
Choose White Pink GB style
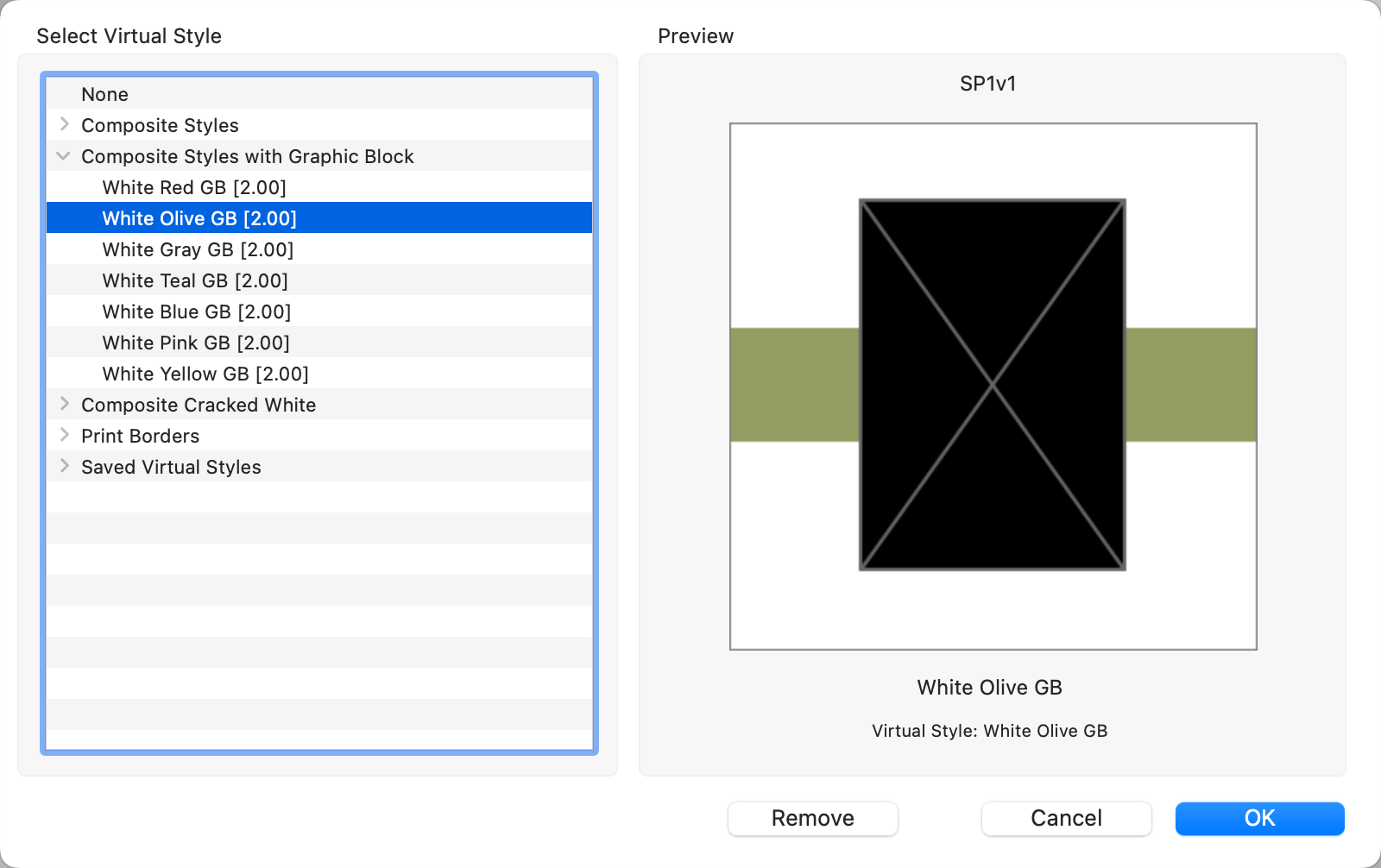[195, 343]
